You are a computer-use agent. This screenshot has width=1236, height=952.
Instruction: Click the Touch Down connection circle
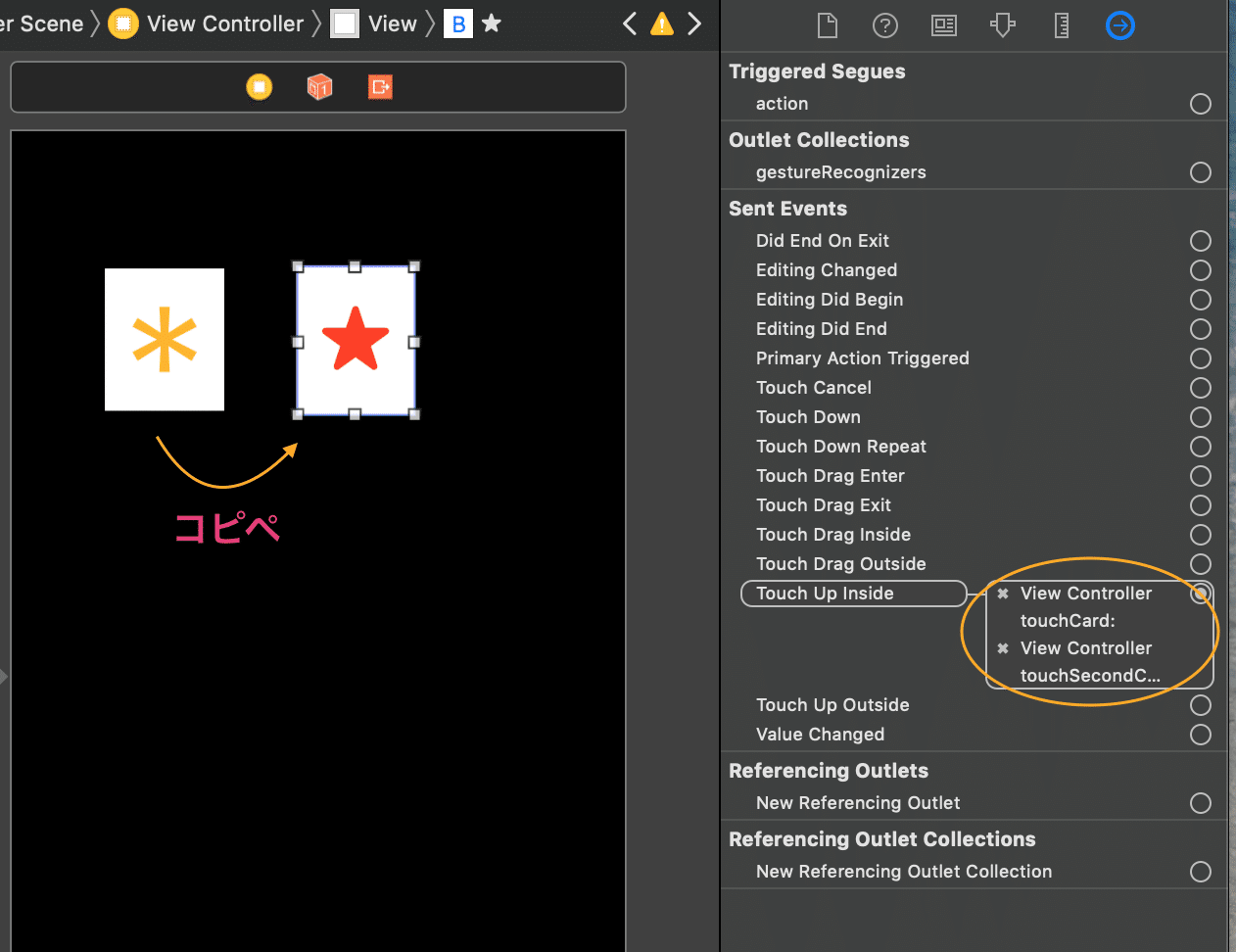[x=1201, y=417]
